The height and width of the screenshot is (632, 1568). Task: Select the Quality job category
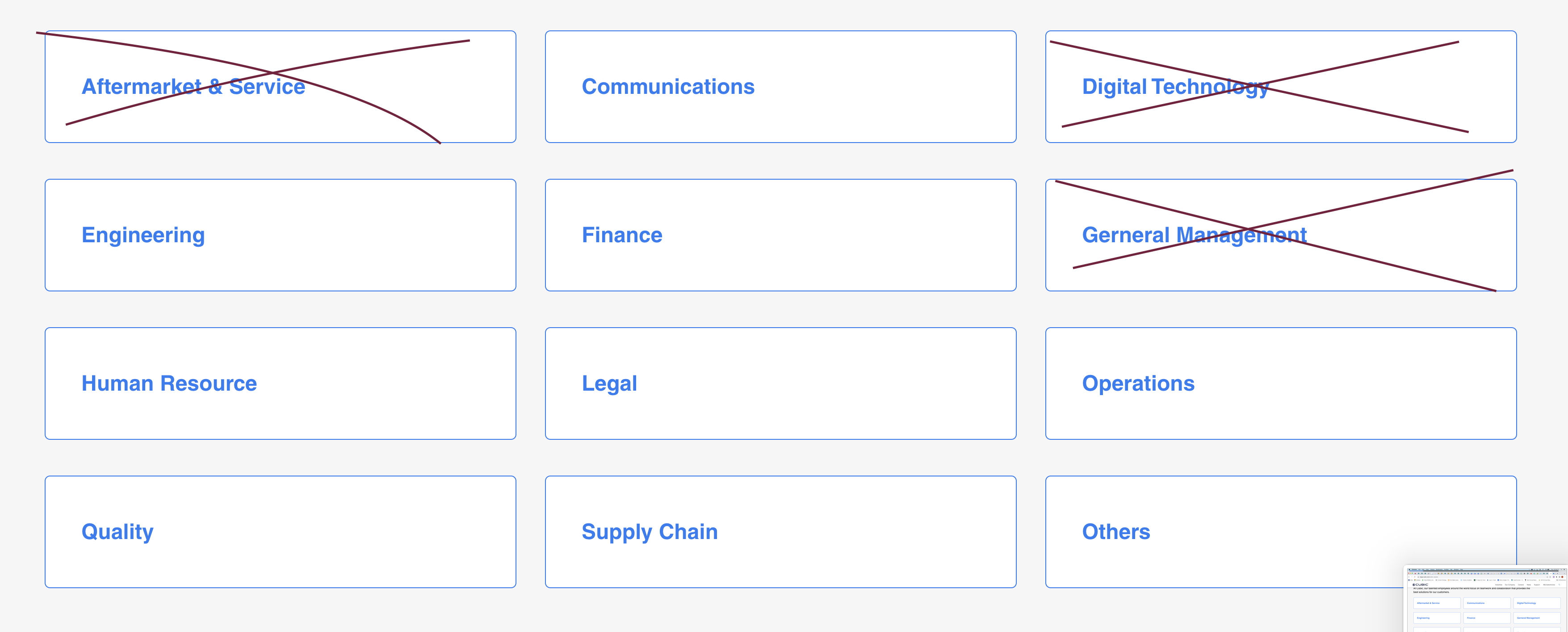coord(281,531)
